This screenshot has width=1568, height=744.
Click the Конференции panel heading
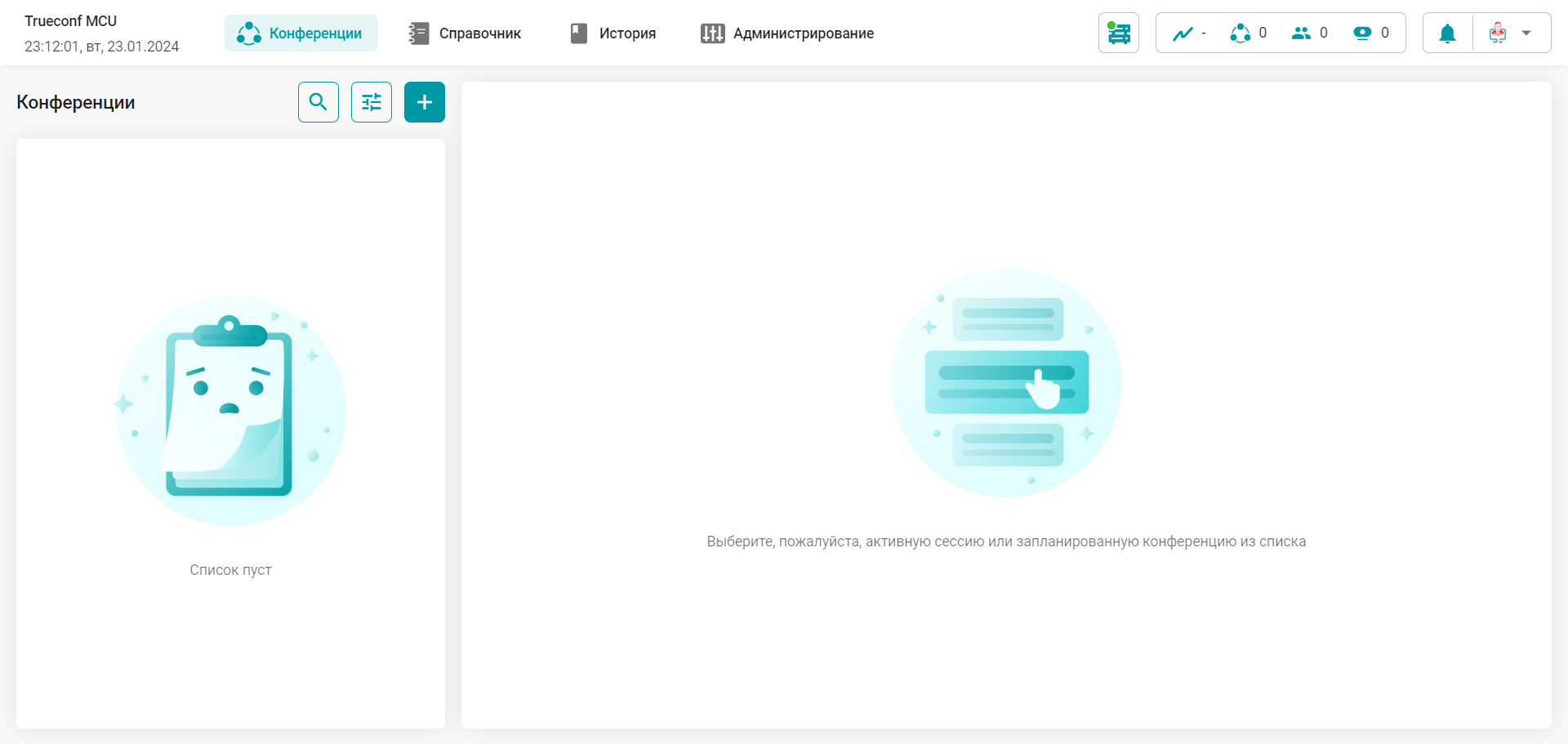76,102
